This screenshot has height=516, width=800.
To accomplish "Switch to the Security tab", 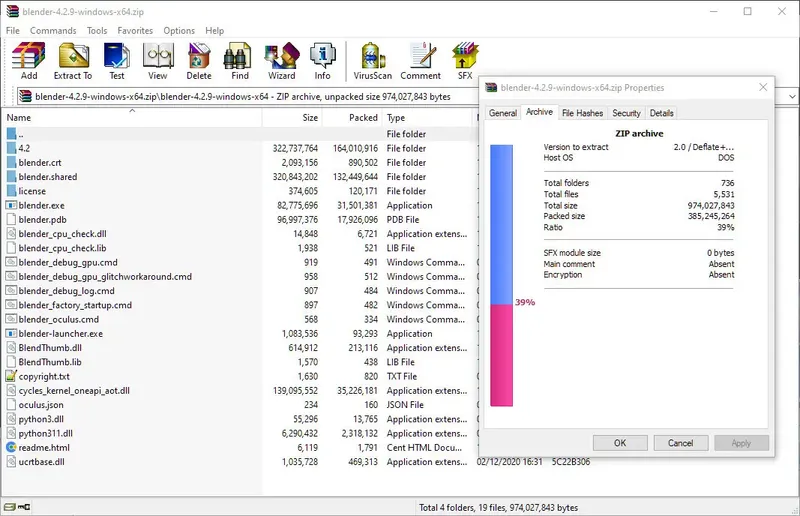I will tap(626, 113).
